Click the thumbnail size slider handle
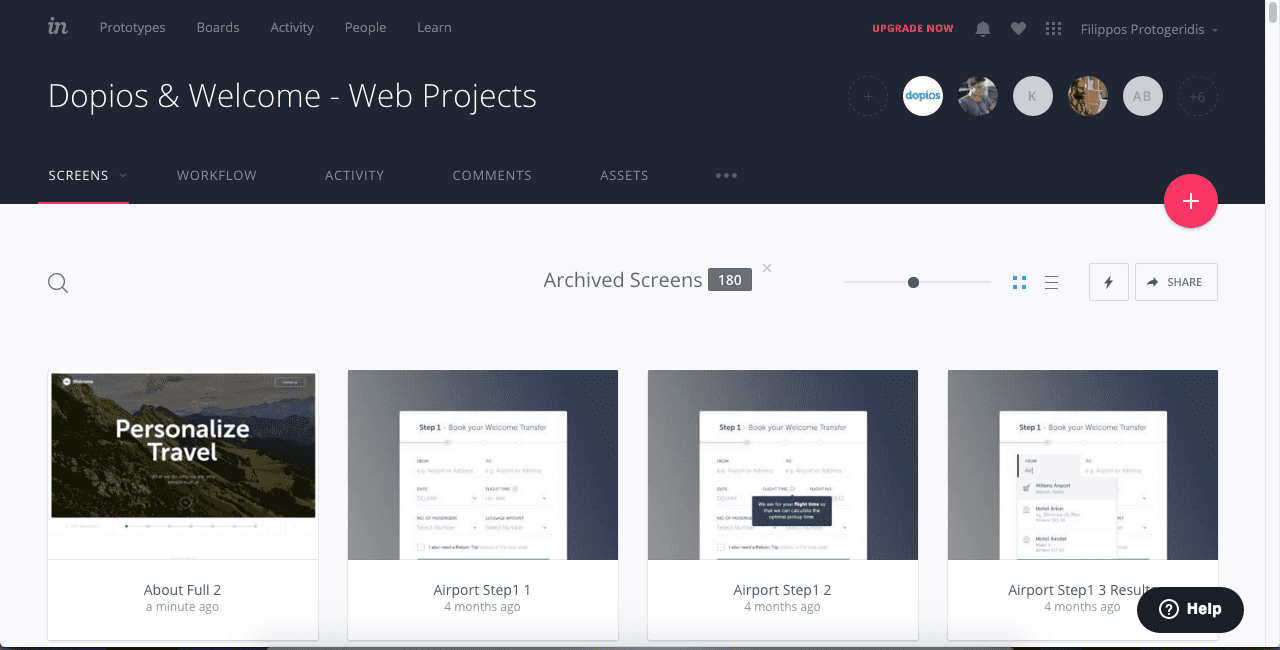This screenshot has width=1280, height=650. [913, 283]
